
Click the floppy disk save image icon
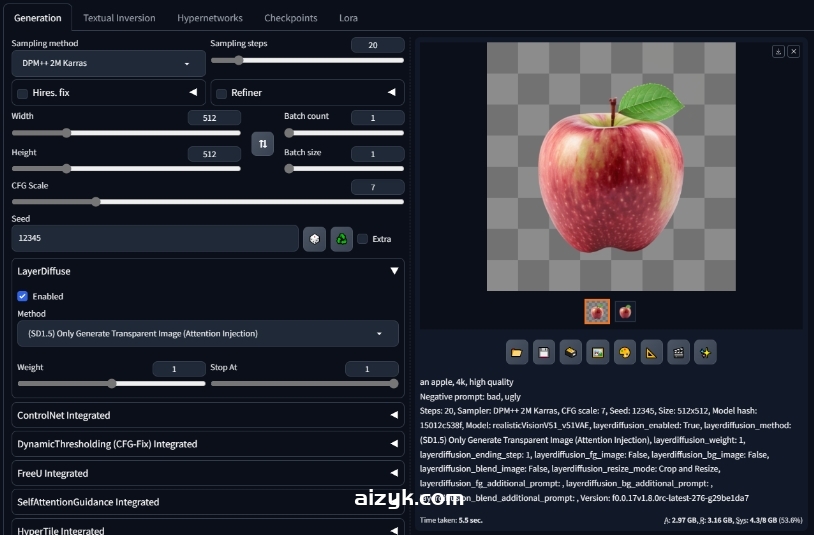tap(544, 352)
